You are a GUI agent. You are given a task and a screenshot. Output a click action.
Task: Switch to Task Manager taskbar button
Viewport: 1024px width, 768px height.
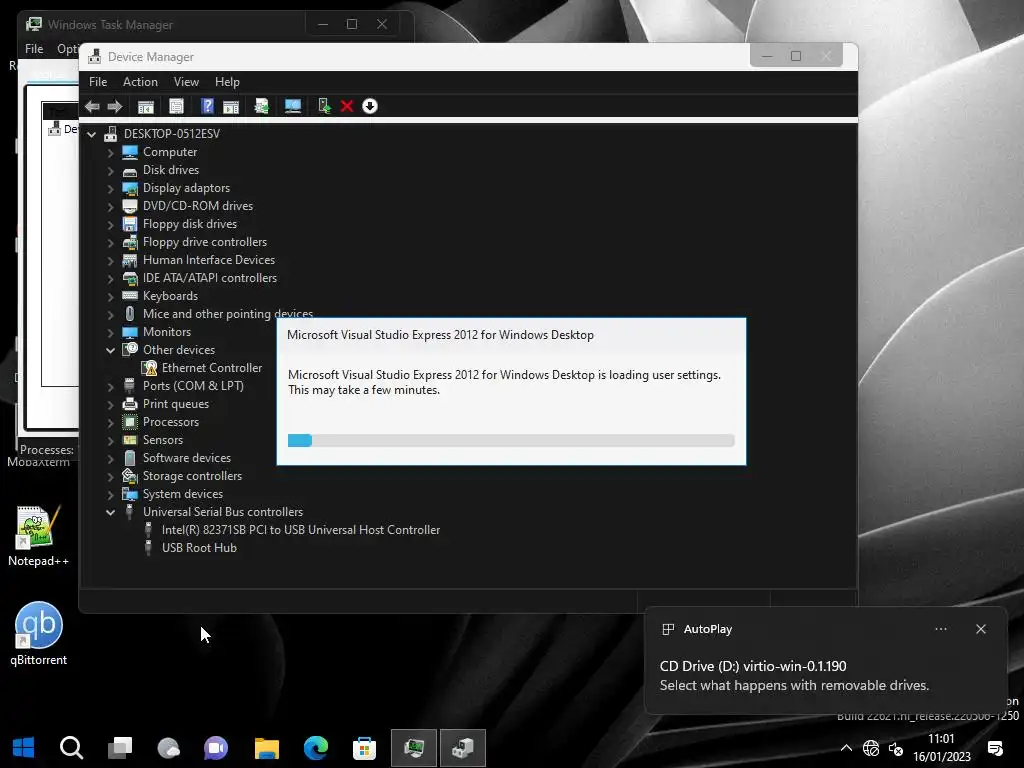[x=413, y=748]
